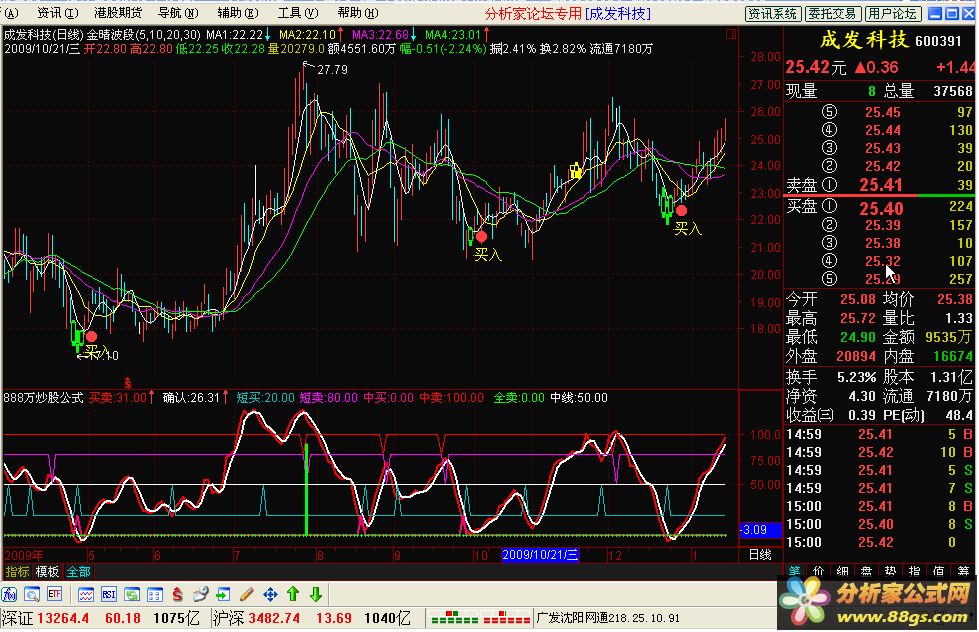Click sell order level ① price 25.41
Image resolution: width=979 pixels, height=632 pixels.
point(880,185)
